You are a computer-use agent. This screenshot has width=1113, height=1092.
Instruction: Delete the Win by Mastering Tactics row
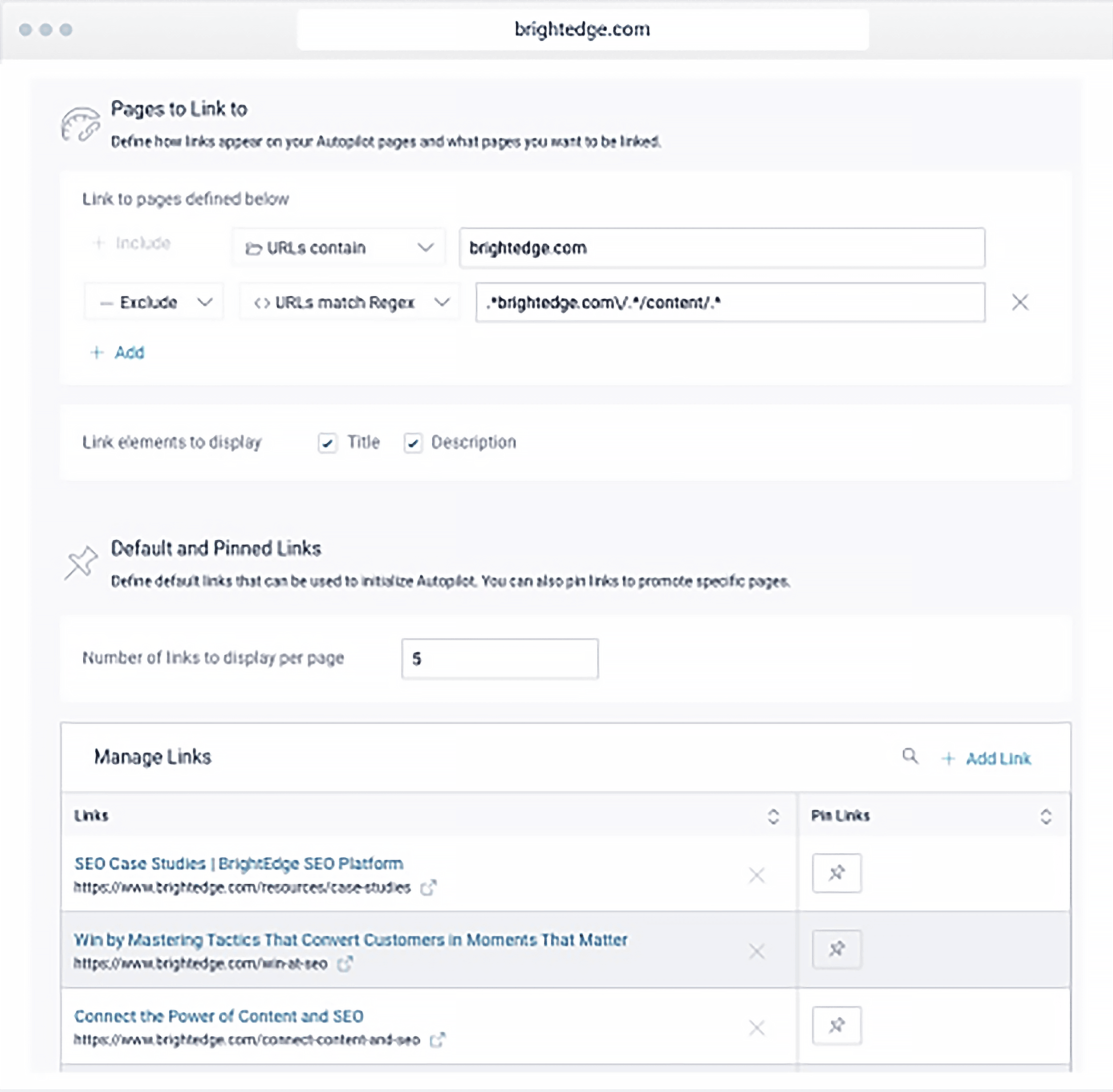(756, 951)
